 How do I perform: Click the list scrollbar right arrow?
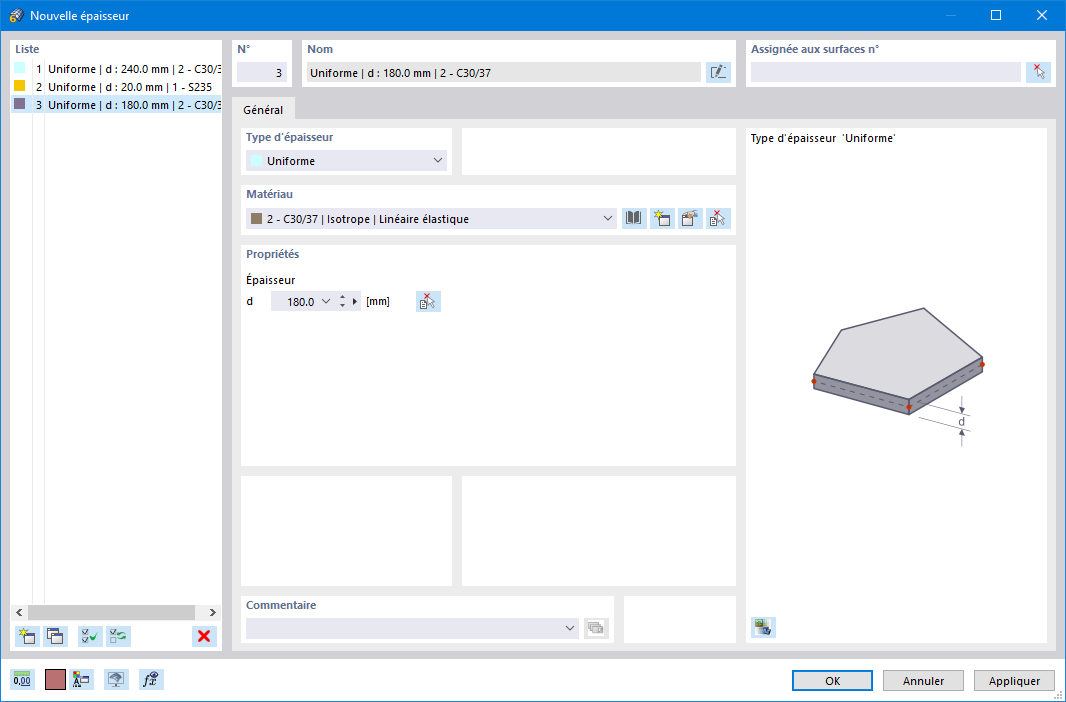(212, 612)
